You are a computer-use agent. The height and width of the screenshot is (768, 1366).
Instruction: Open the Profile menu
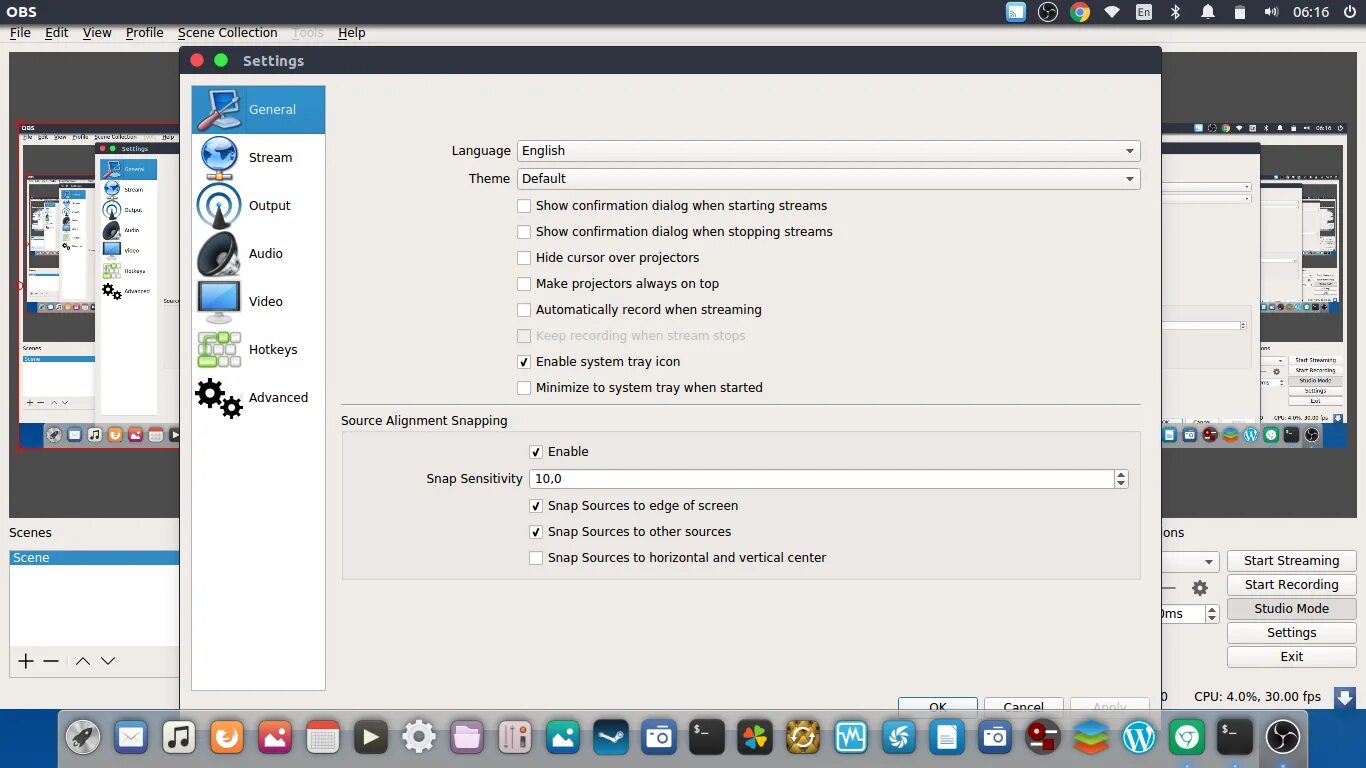click(144, 33)
